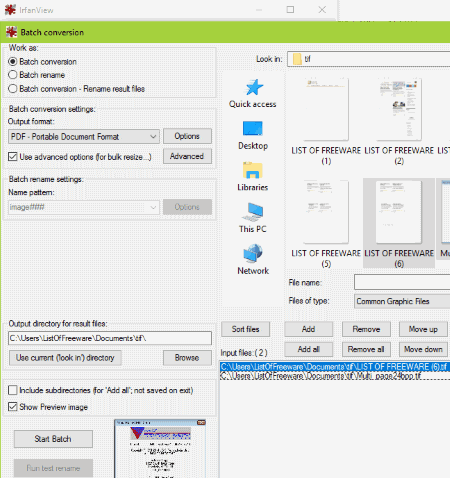Image resolution: width=450 pixels, height=478 pixels.
Task: Go to Desktop in the places bar
Action: 253,135
